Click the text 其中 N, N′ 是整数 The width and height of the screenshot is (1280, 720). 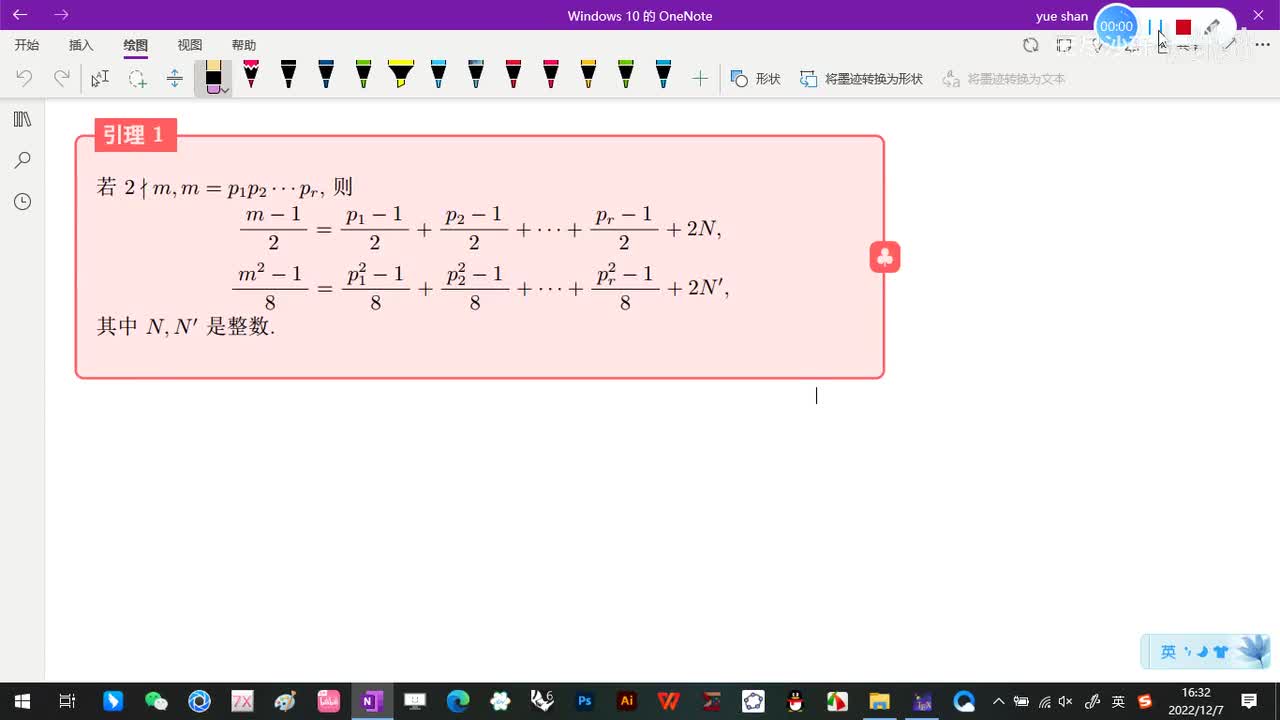(185, 326)
